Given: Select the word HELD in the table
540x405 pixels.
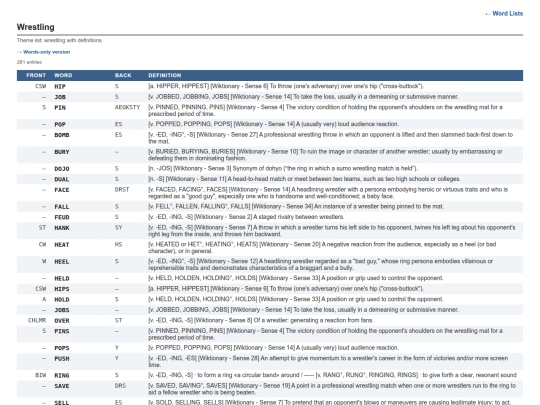Looking at the screenshot, I should tap(62, 278).
